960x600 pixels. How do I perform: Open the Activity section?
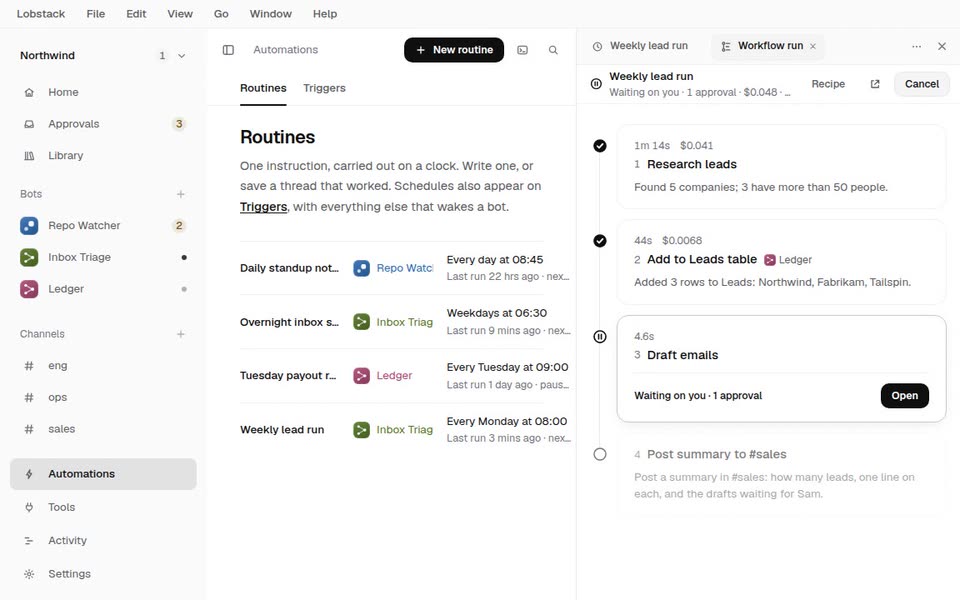[103, 541]
